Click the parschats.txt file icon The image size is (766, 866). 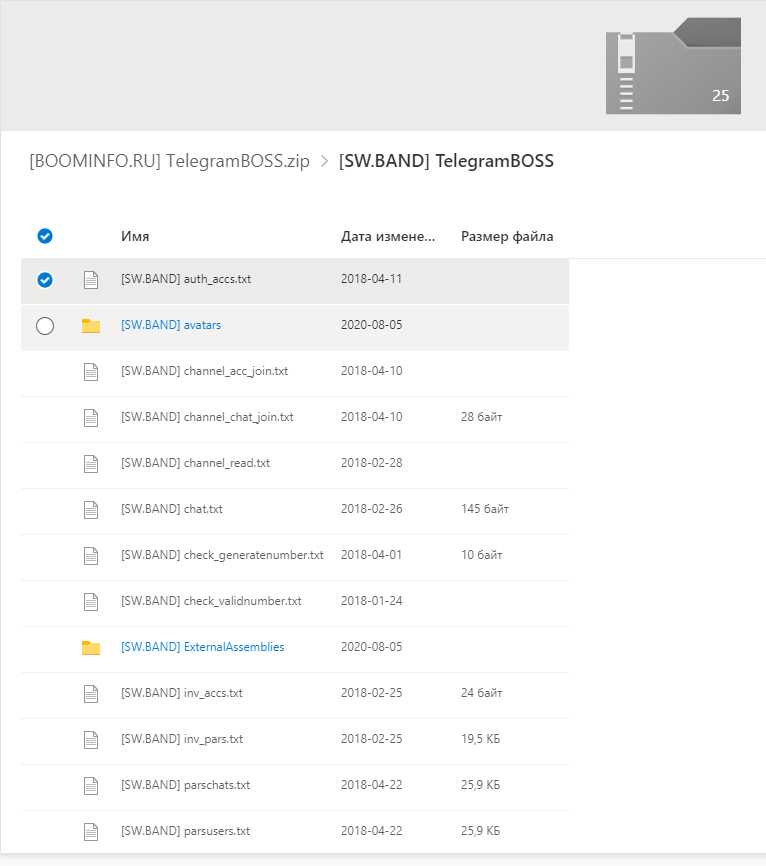[x=91, y=786]
